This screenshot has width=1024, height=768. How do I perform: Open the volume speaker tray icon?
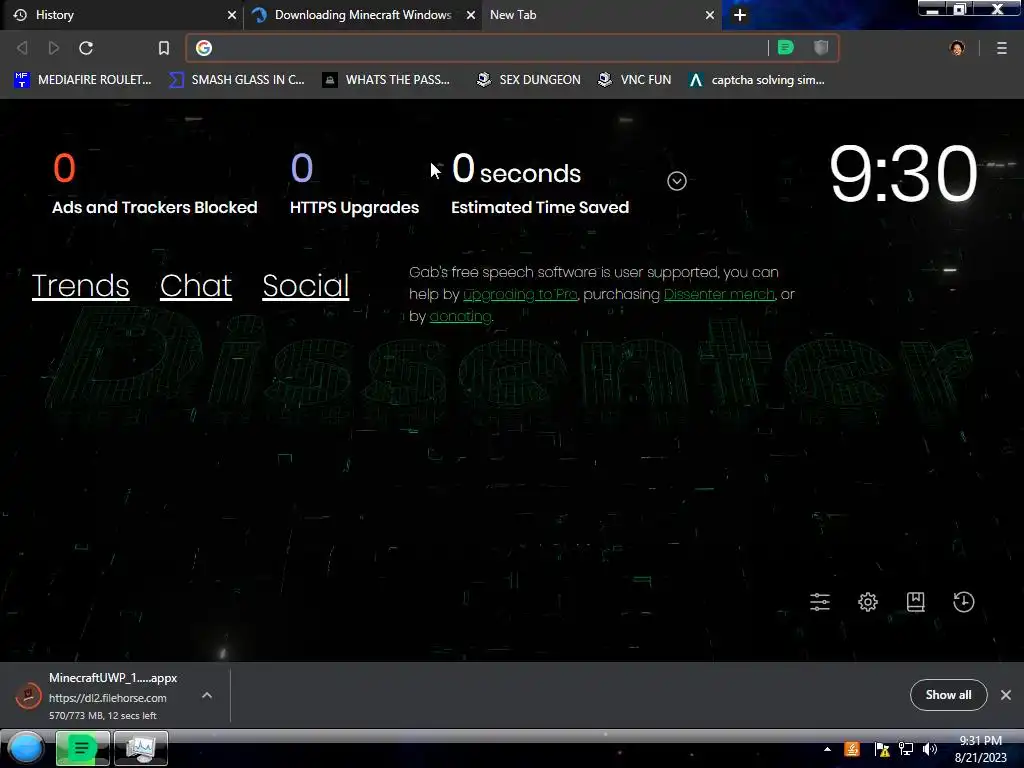(x=930, y=749)
